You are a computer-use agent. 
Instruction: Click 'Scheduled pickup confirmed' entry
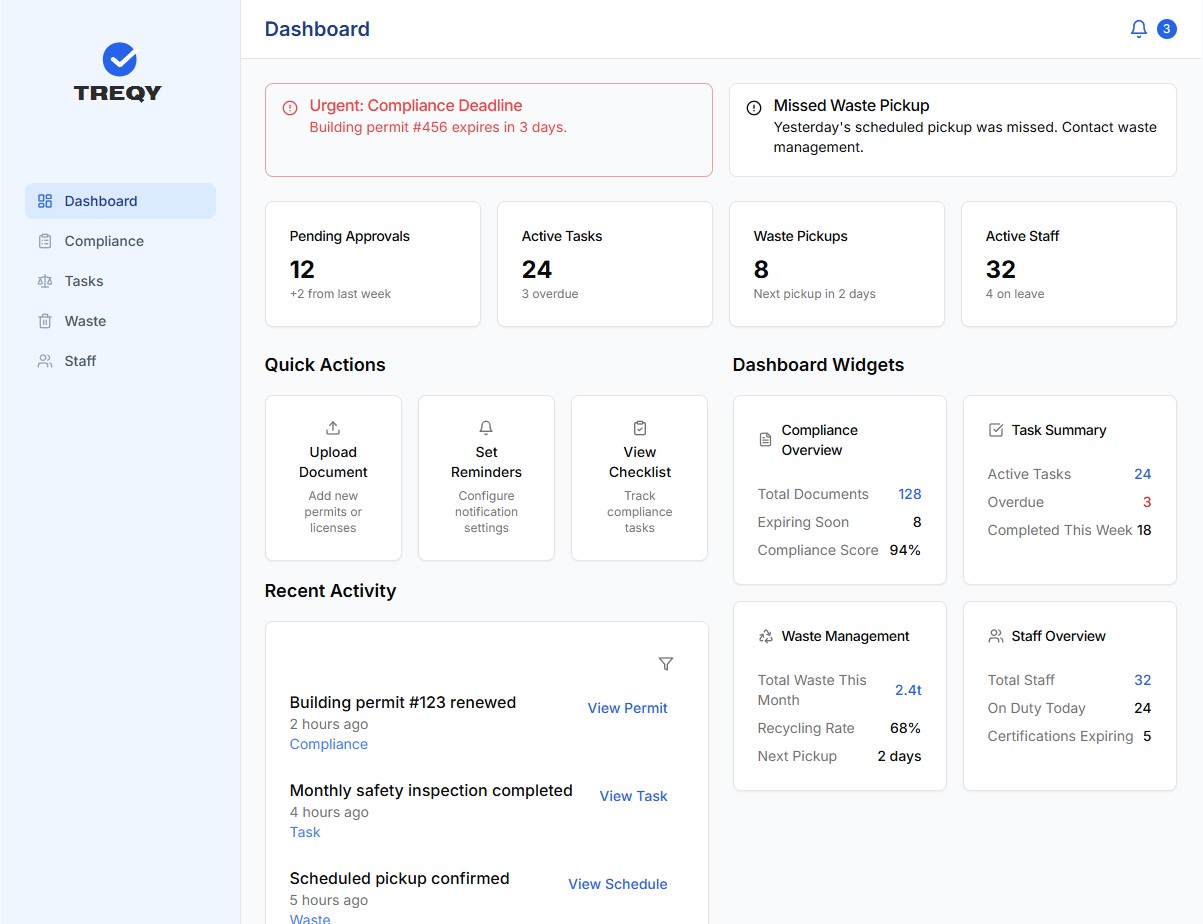pos(399,878)
